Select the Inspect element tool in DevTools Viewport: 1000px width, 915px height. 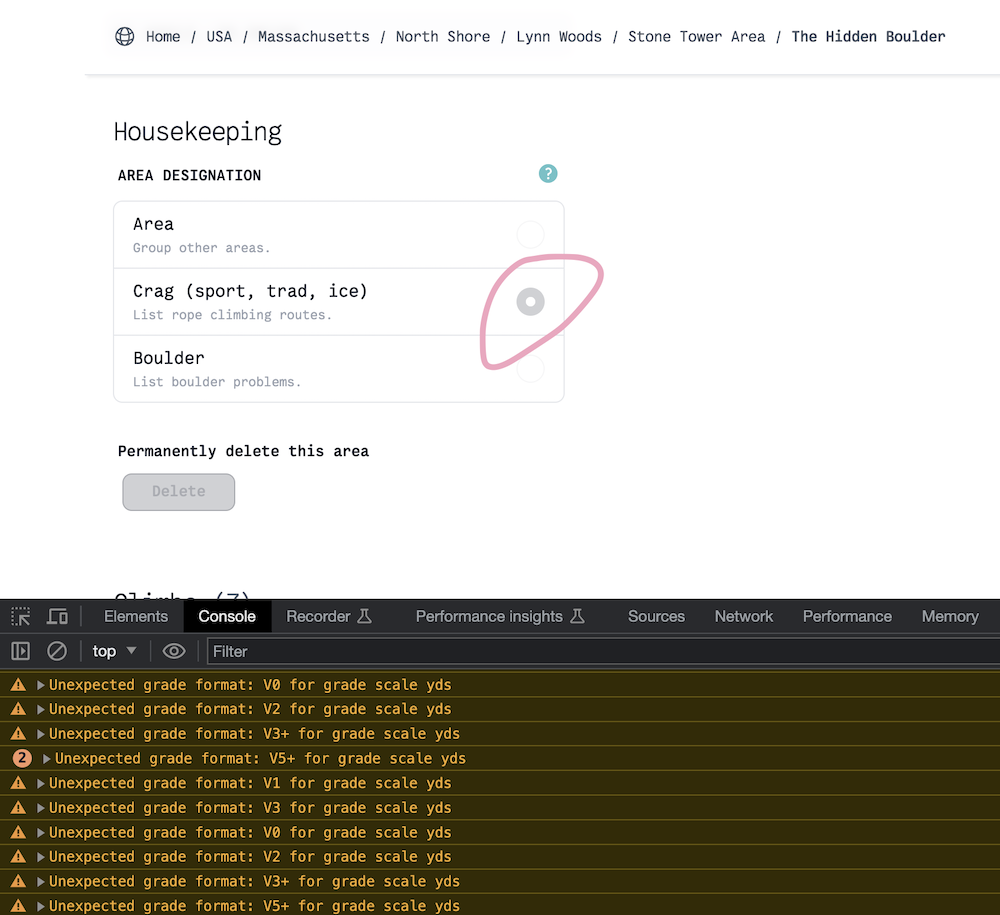[20, 616]
